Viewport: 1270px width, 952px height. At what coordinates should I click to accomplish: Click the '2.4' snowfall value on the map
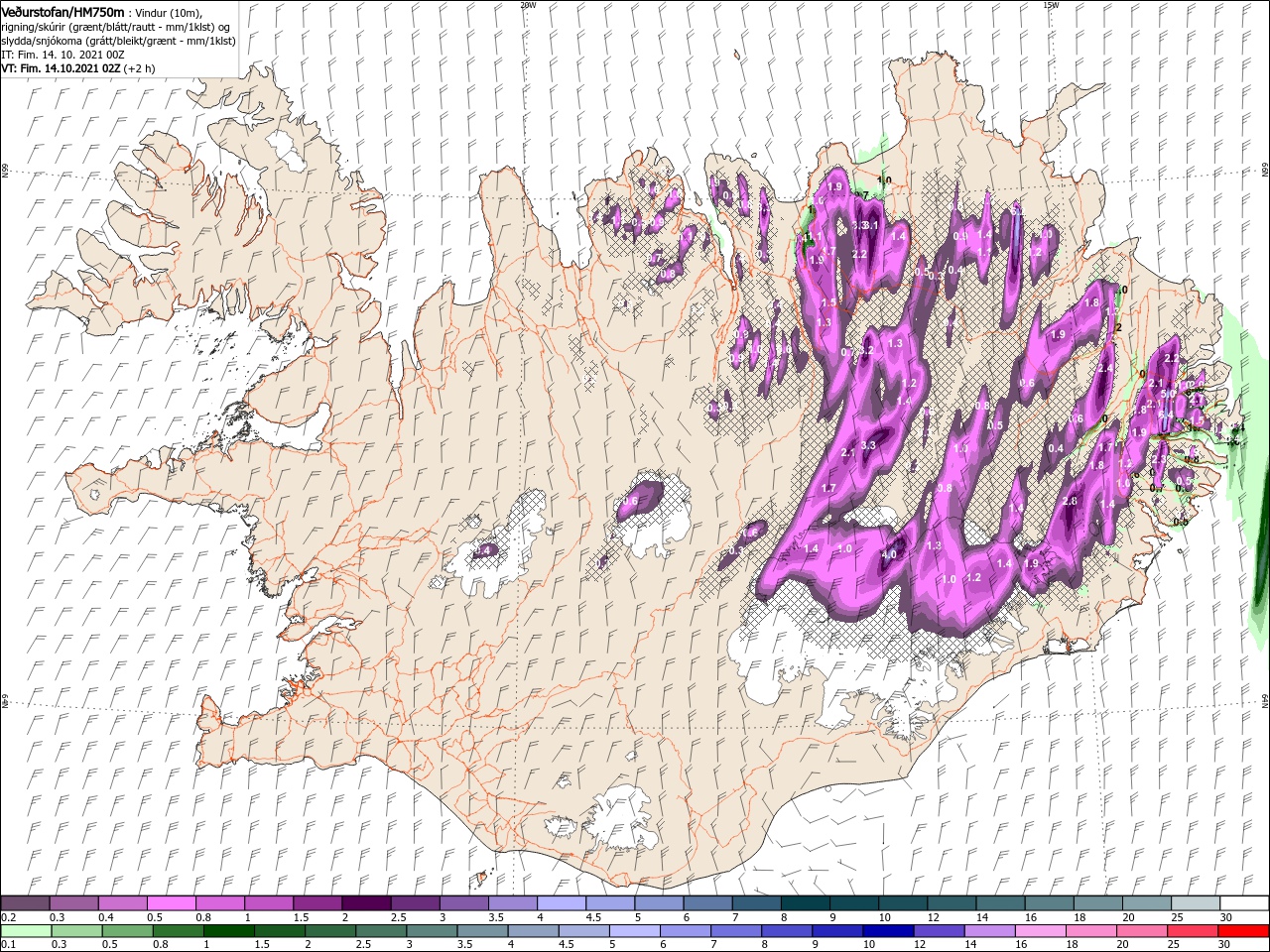1105,368
